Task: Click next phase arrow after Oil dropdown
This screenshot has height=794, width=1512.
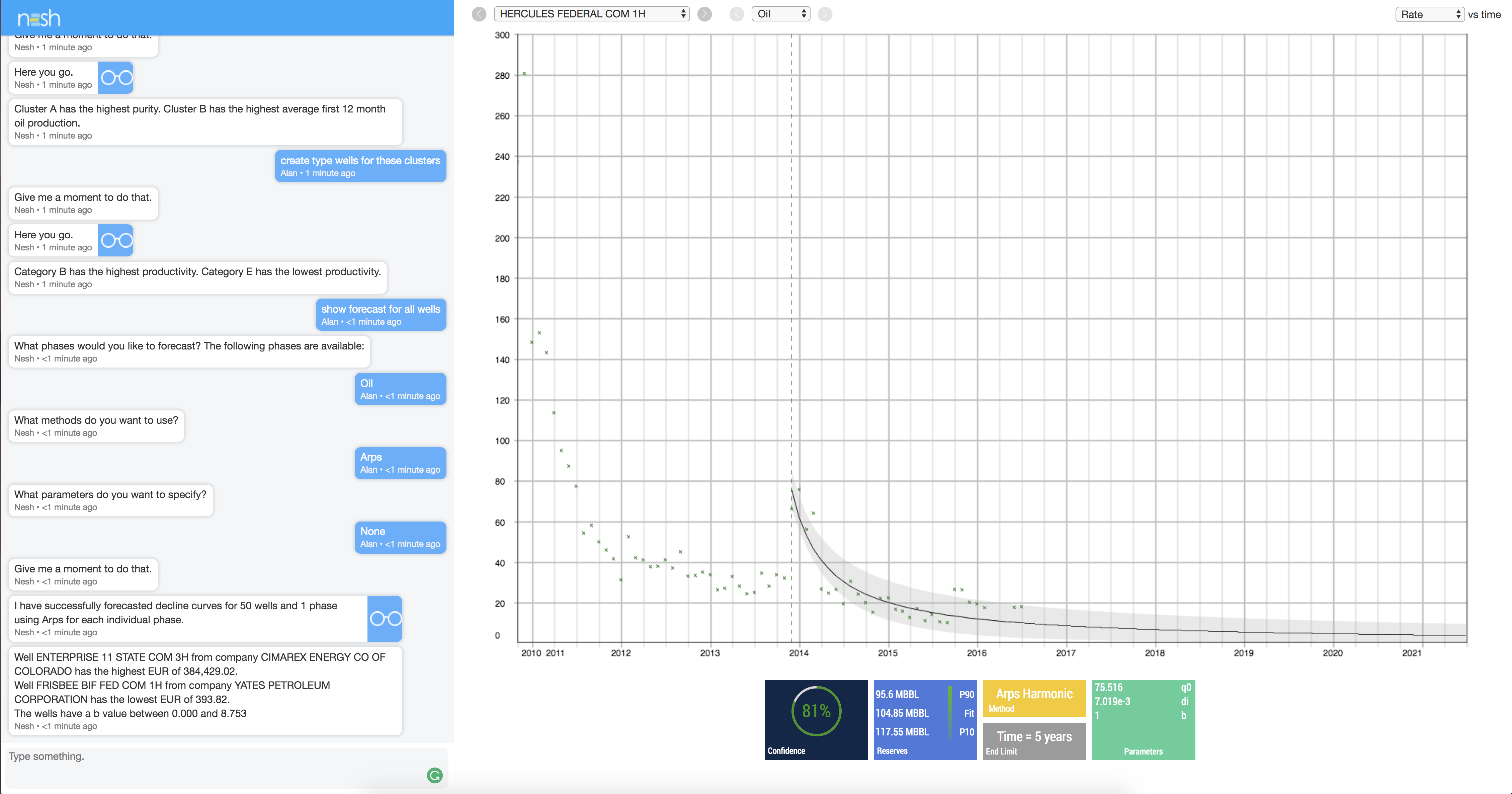Action: pyautogui.click(x=825, y=14)
